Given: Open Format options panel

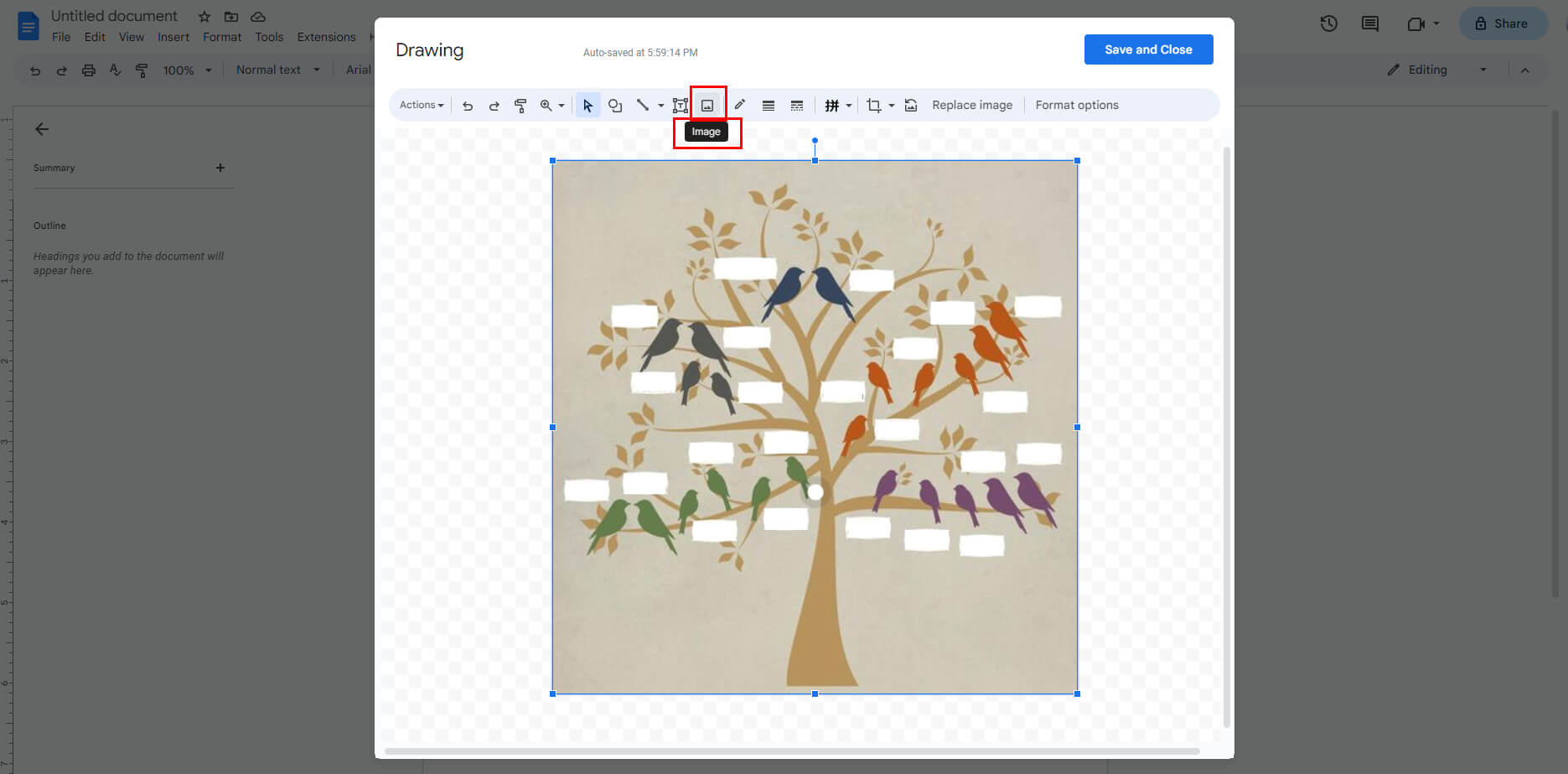Looking at the screenshot, I should [x=1077, y=106].
